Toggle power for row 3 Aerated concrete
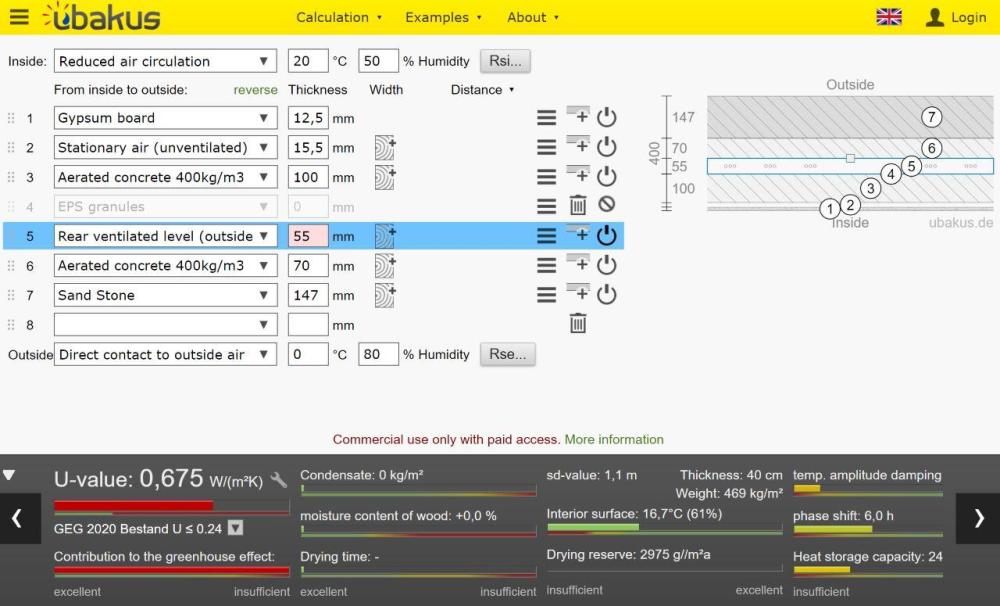 tap(607, 176)
